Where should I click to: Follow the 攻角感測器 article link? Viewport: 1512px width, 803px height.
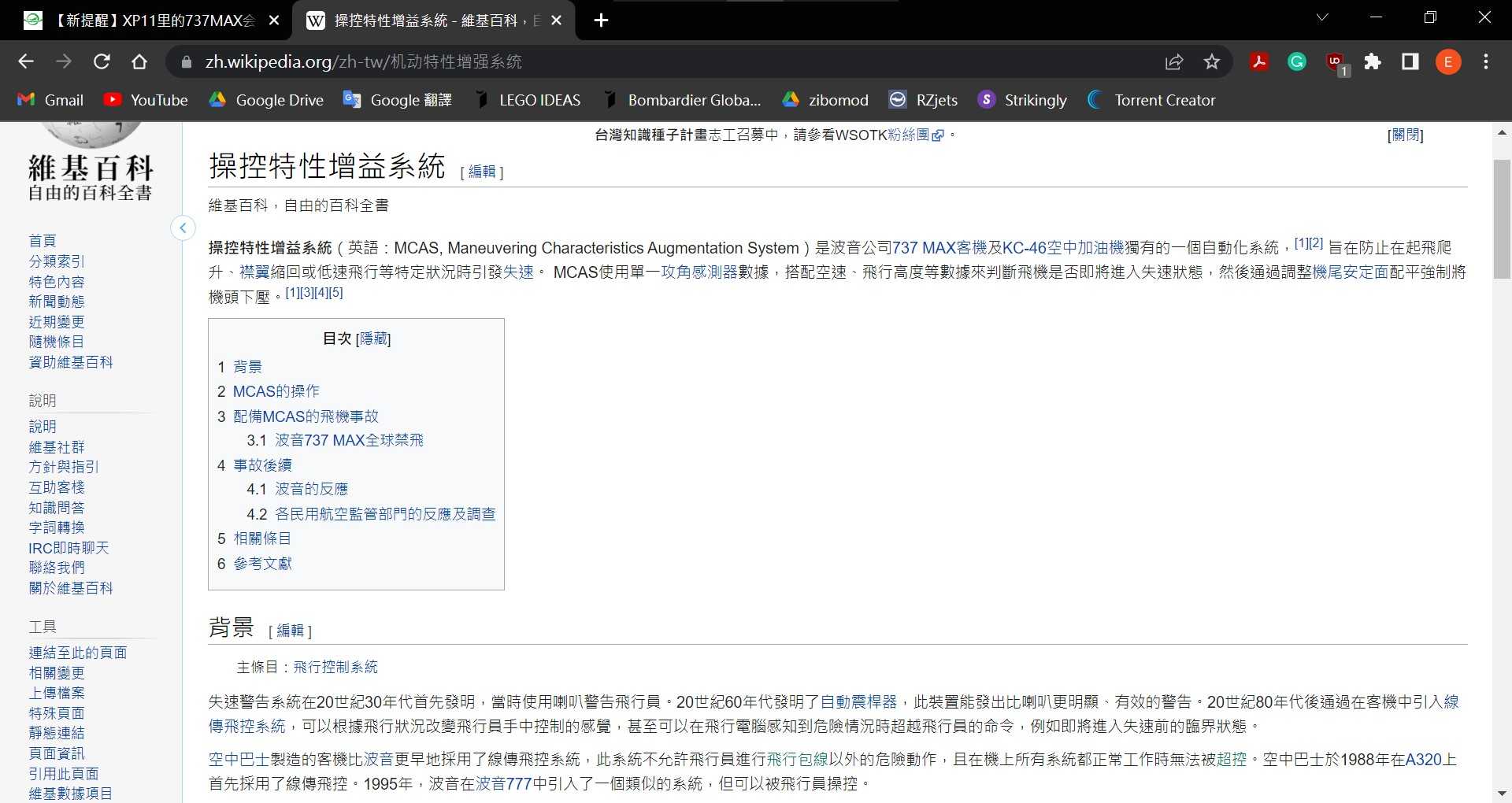pyautogui.click(x=699, y=272)
